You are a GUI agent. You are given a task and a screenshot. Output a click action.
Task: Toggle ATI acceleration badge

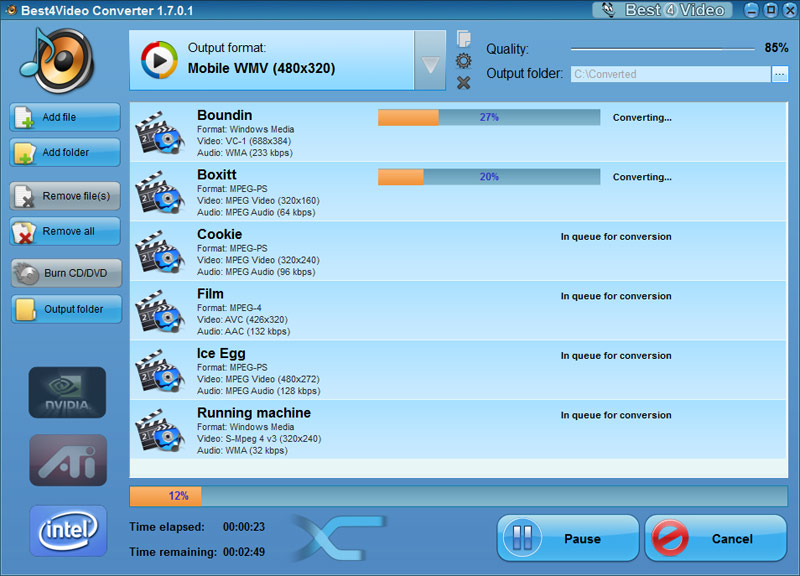[x=68, y=460]
